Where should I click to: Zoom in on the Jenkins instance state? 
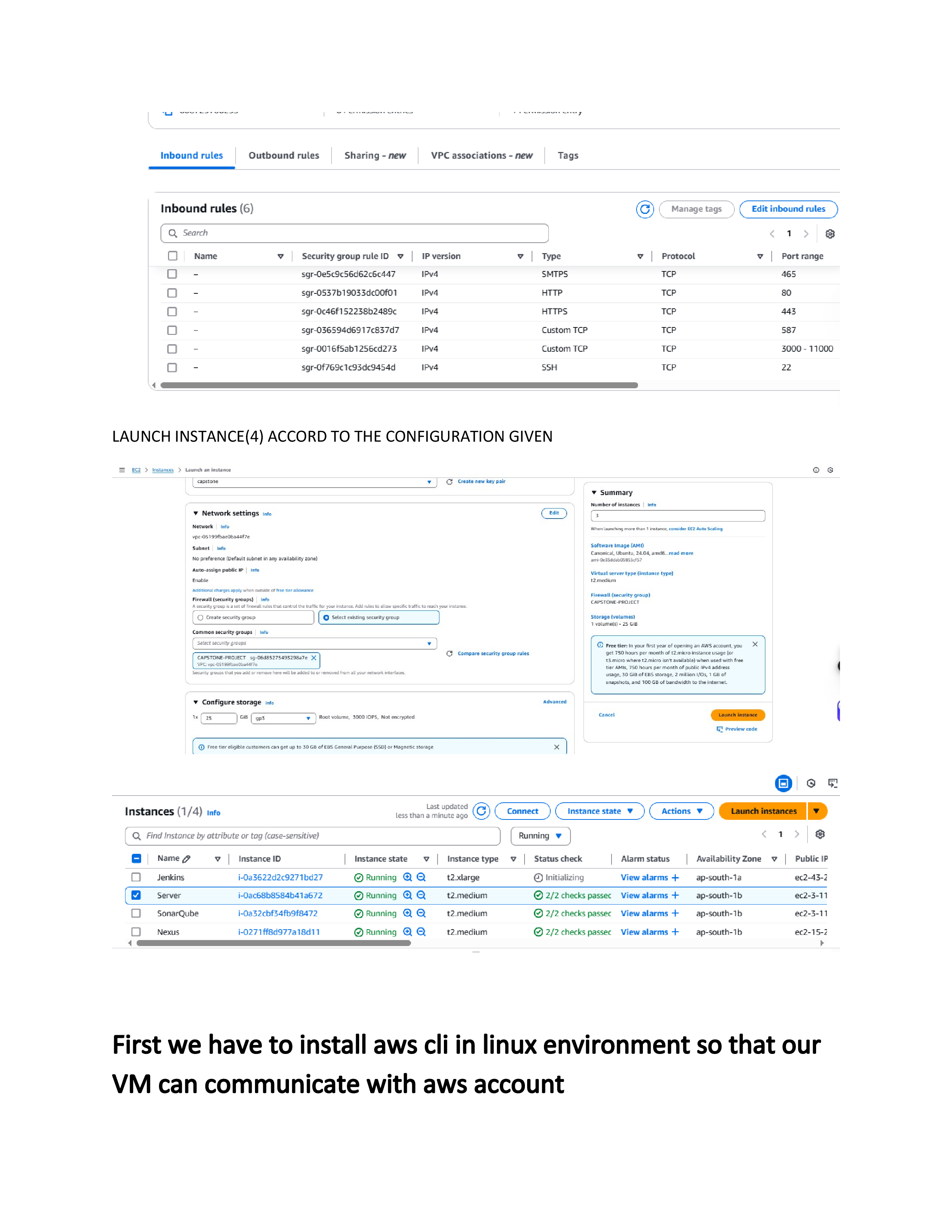click(x=408, y=878)
